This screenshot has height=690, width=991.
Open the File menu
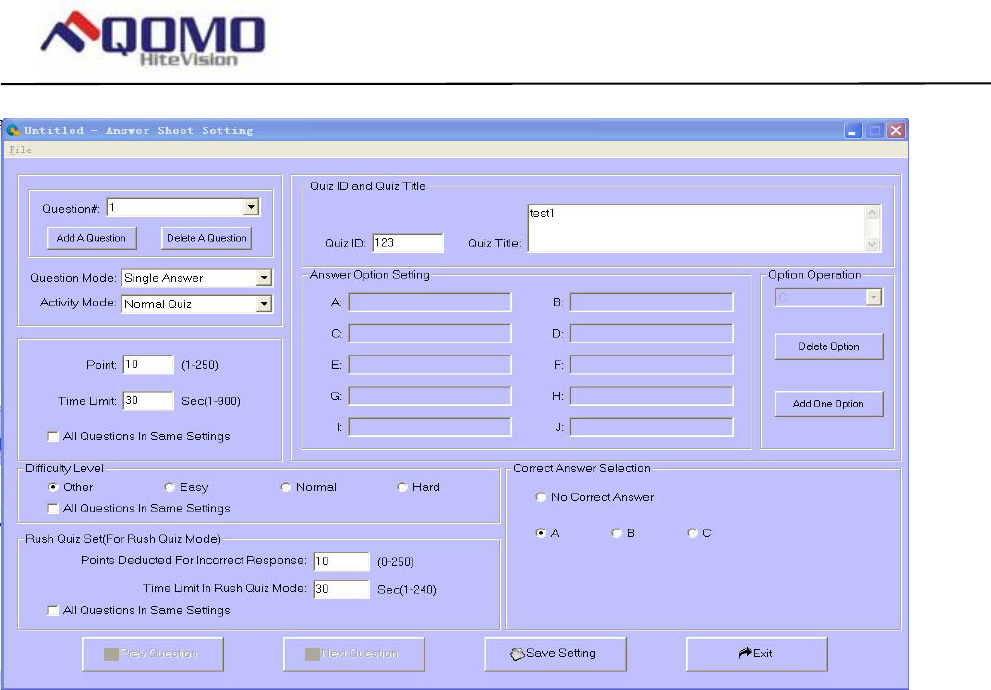(20, 150)
